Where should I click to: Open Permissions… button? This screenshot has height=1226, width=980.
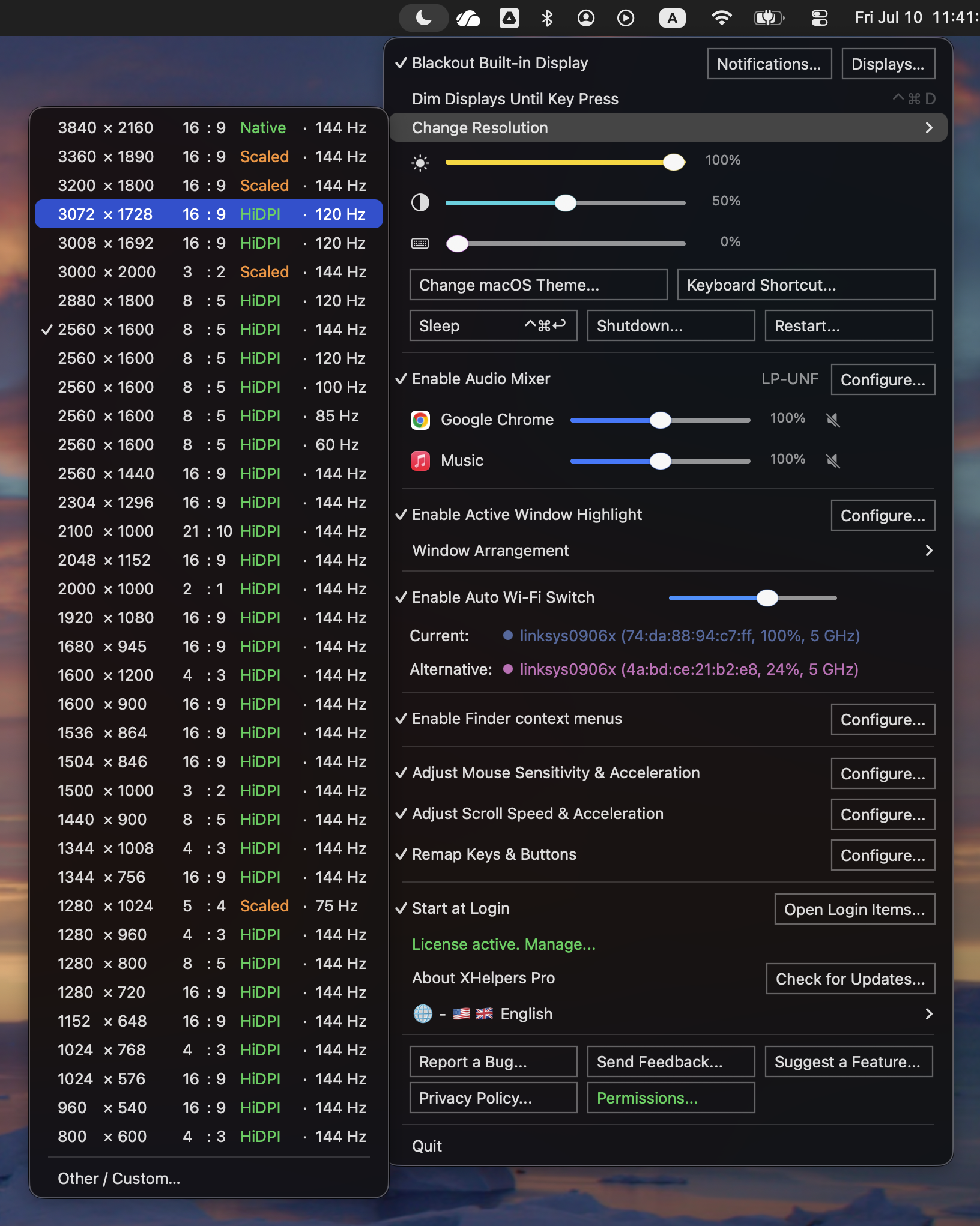pyautogui.click(x=671, y=1098)
